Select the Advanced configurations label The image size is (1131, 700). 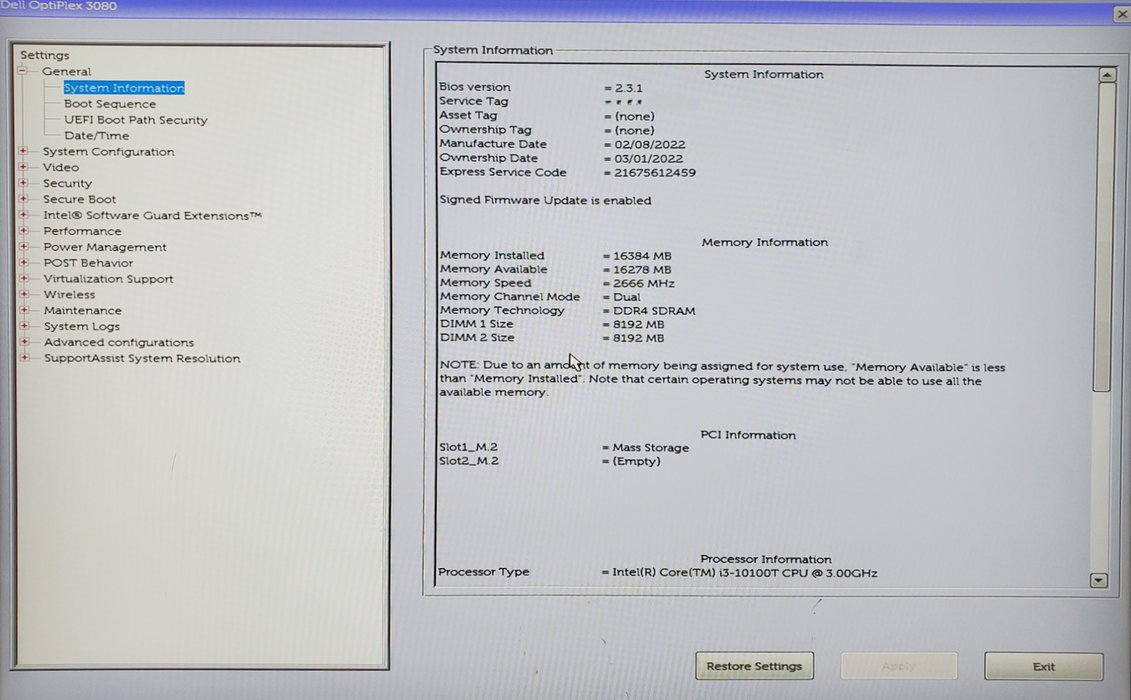pyautogui.click(x=119, y=342)
